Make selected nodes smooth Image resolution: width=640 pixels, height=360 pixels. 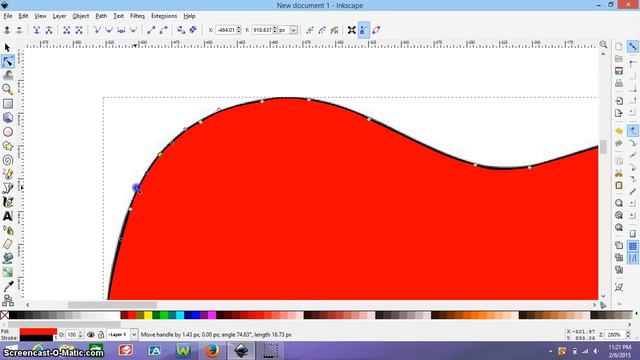coord(109,30)
